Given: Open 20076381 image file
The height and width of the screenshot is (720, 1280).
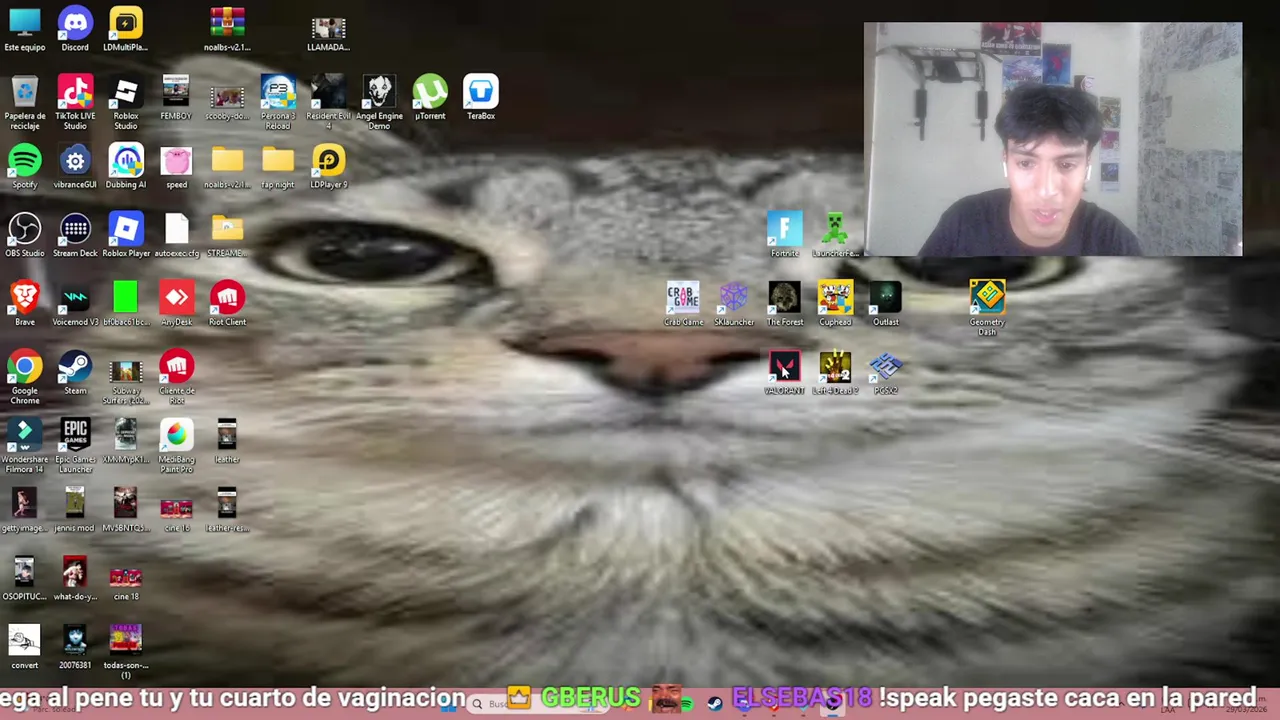Looking at the screenshot, I should click(75, 647).
